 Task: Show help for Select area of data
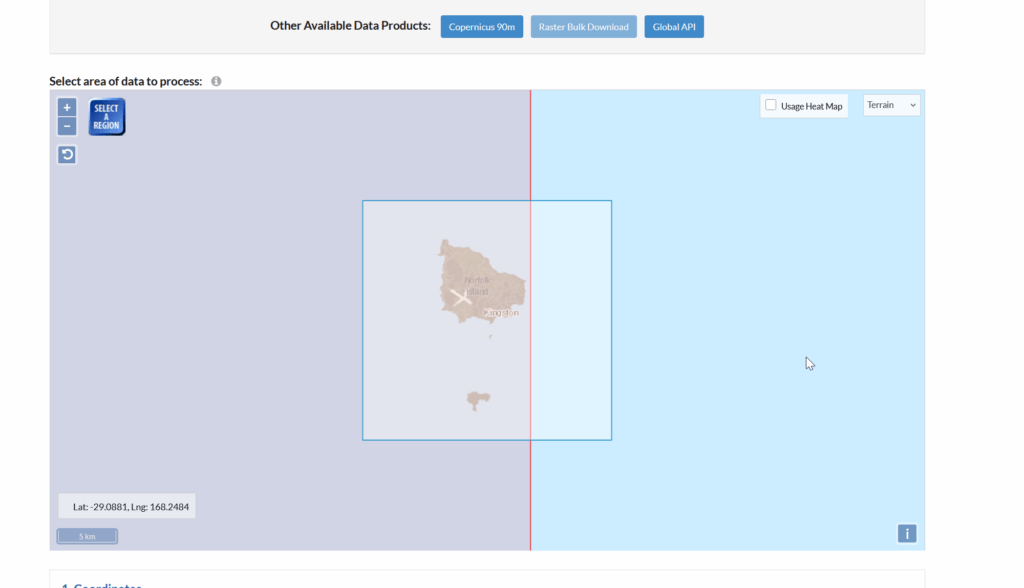pos(216,81)
